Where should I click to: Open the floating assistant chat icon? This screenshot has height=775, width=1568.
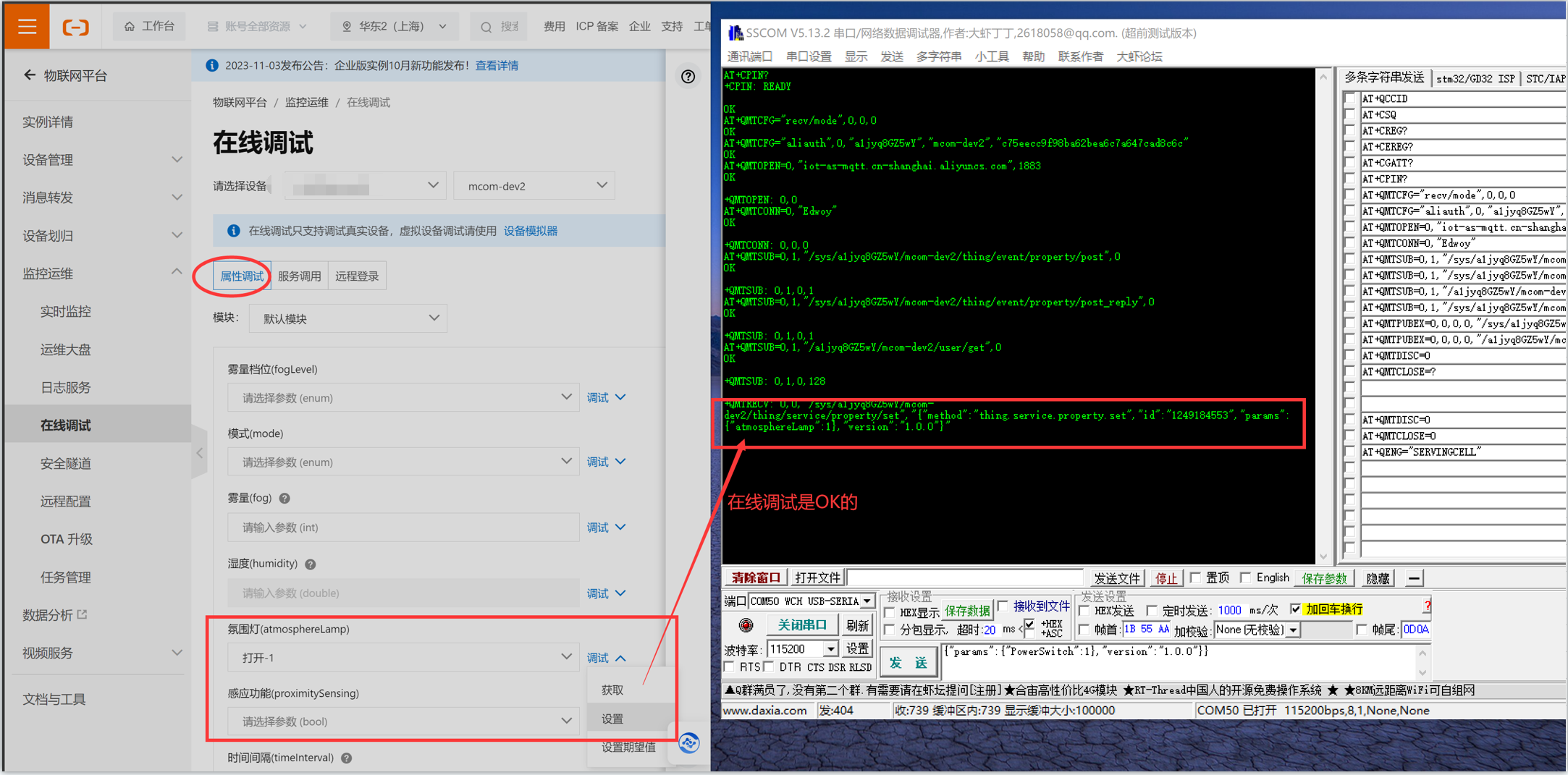point(688,742)
